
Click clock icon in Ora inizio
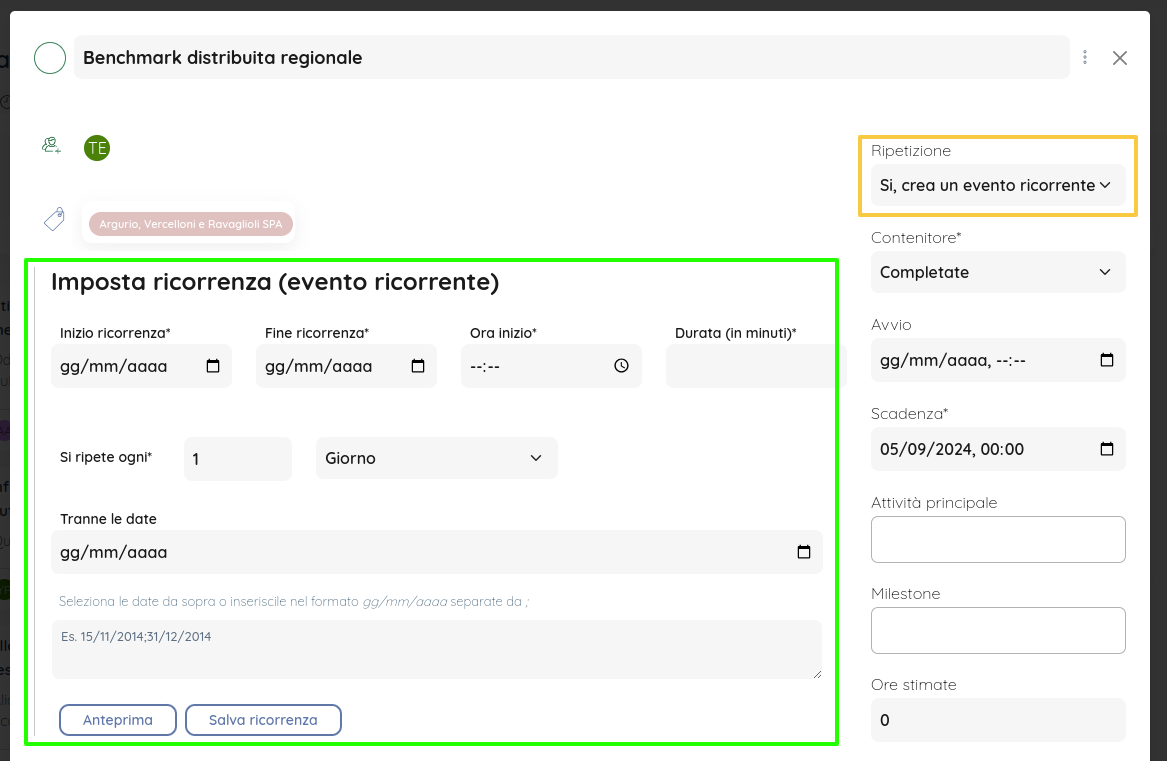621,366
